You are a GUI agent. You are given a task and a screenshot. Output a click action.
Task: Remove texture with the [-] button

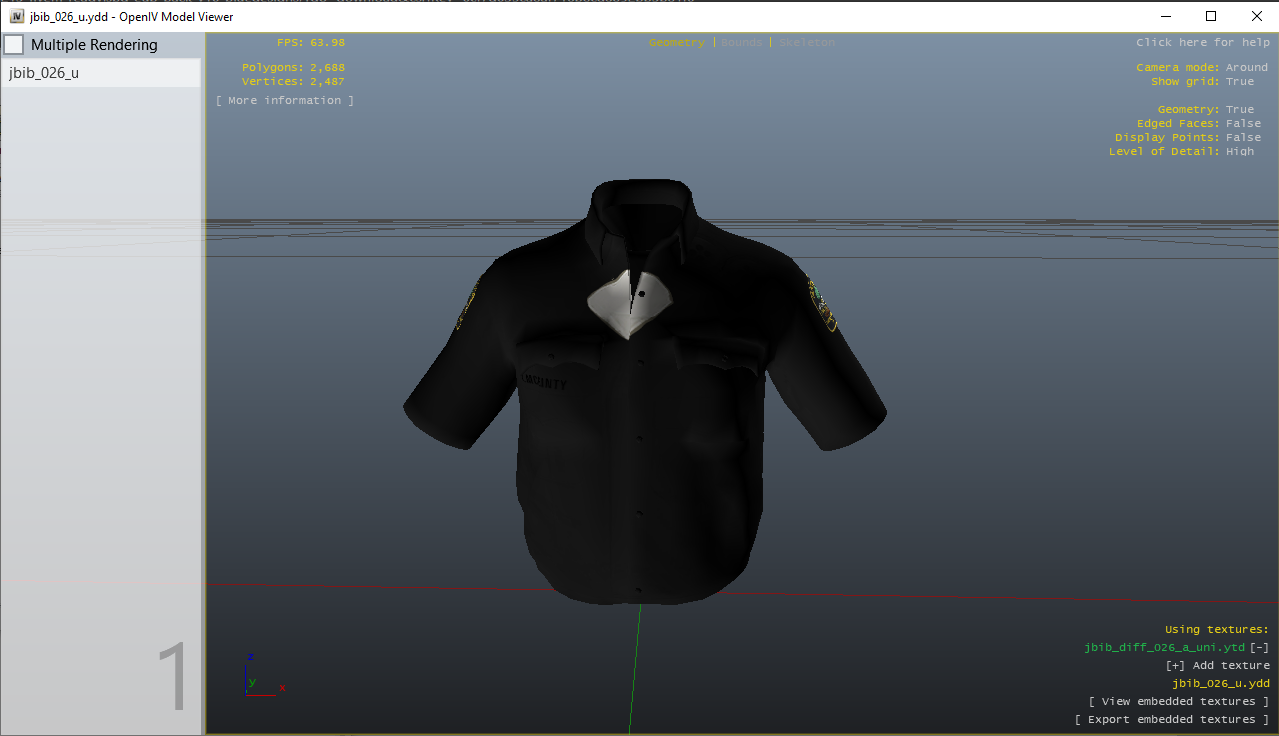pyautogui.click(x=1260, y=648)
